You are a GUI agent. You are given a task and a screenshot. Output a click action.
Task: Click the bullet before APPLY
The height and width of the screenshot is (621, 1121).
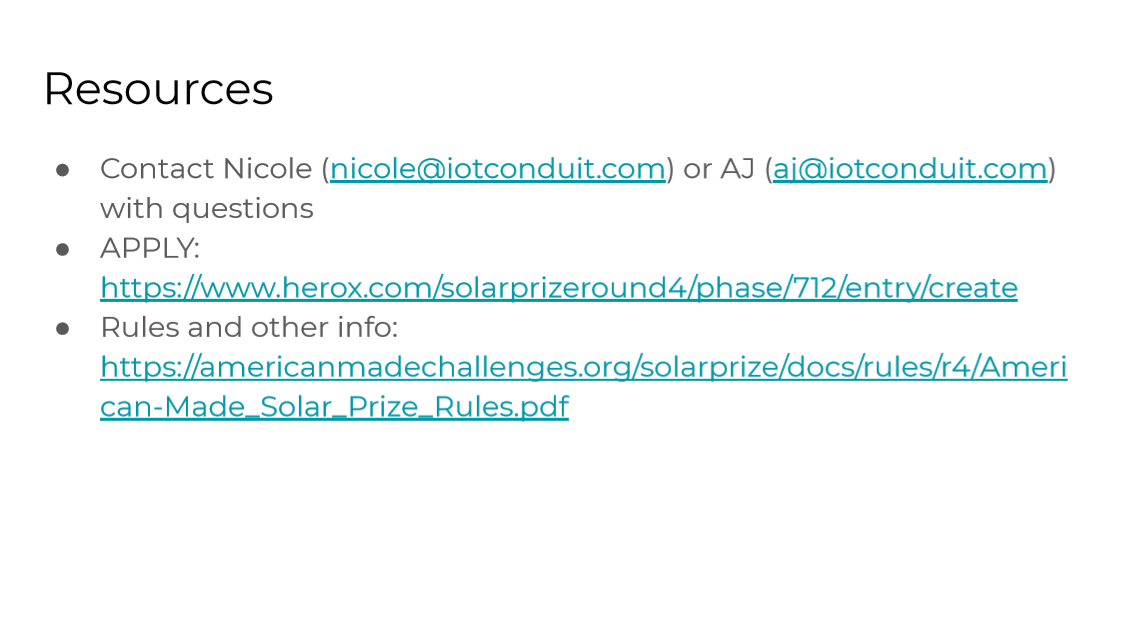pyautogui.click(x=63, y=249)
